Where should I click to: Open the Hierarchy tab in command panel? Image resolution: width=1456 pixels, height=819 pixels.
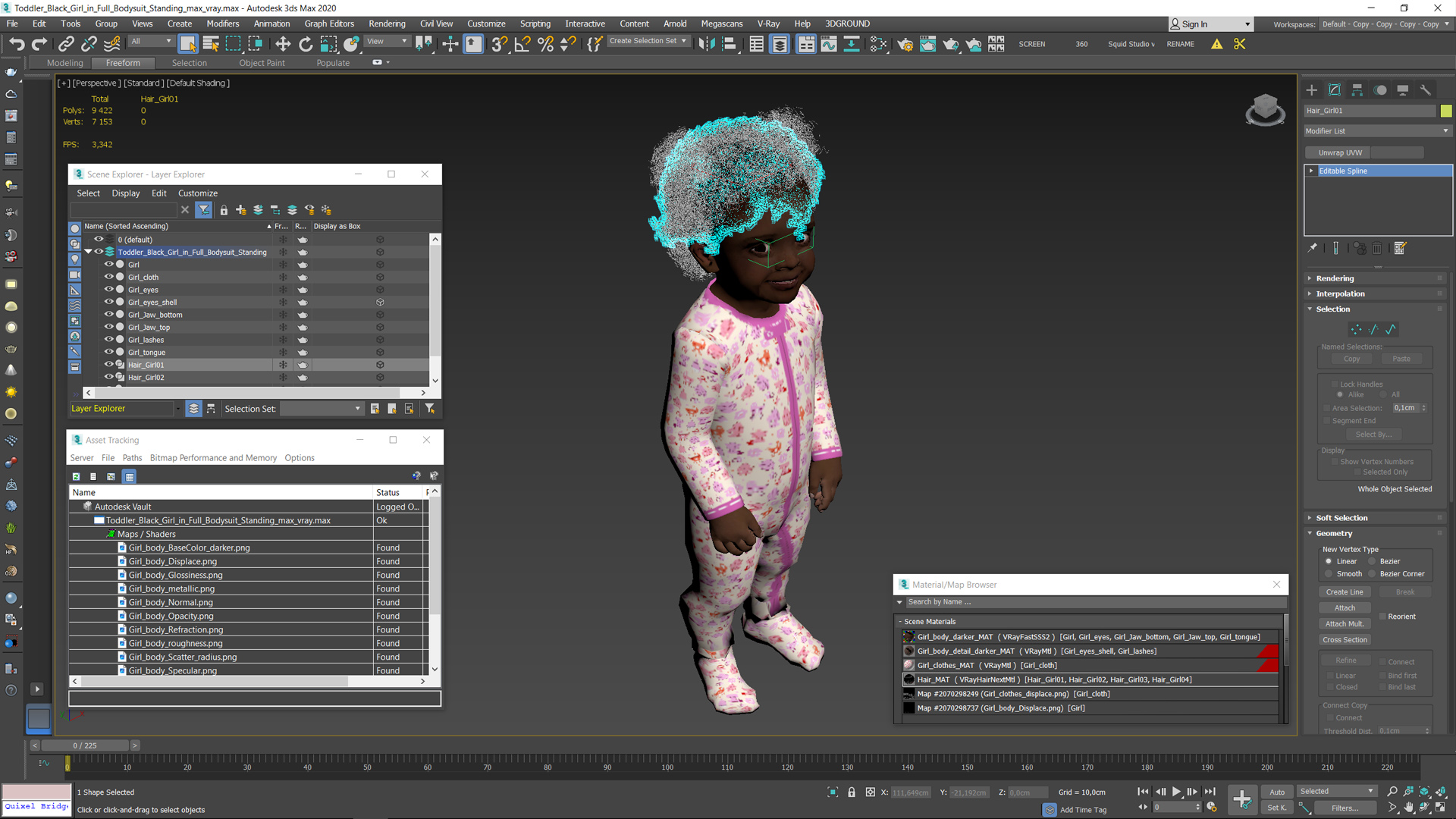click(x=1357, y=89)
